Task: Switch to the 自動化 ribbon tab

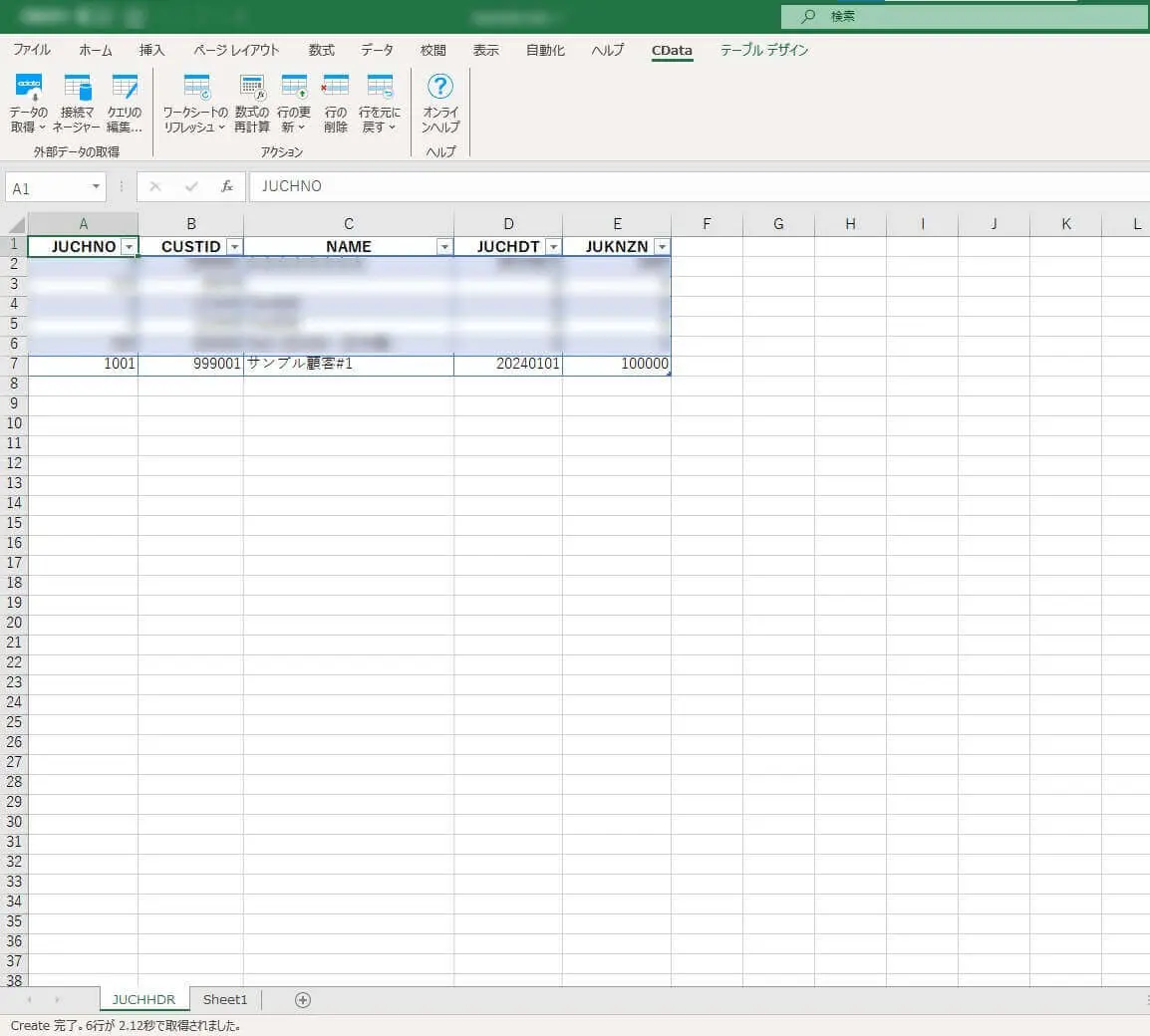Action: coord(545,50)
